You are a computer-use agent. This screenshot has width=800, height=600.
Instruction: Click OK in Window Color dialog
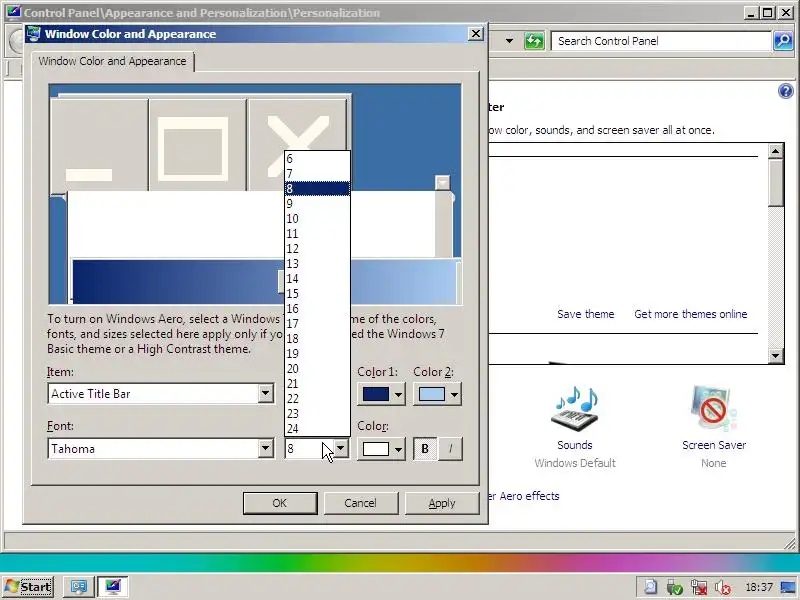click(x=280, y=503)
